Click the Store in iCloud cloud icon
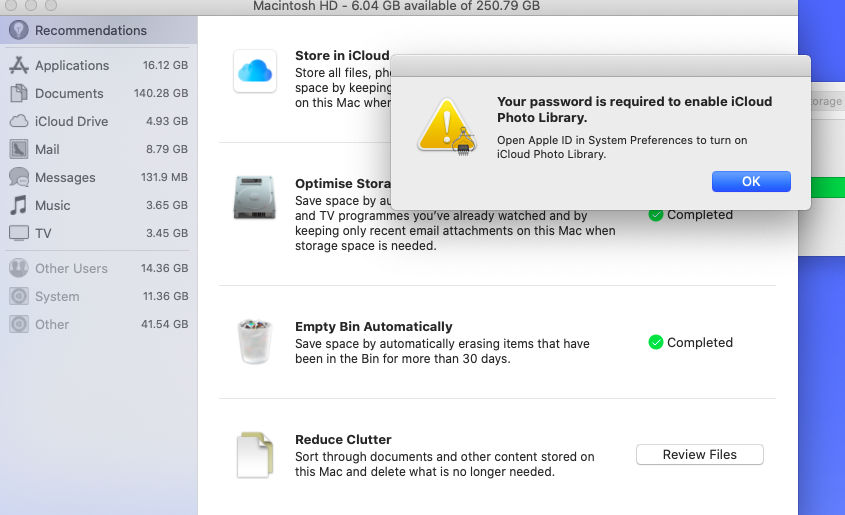Image resolution: width=845 pixels, height=515 pixels. (x=255, y=71)
